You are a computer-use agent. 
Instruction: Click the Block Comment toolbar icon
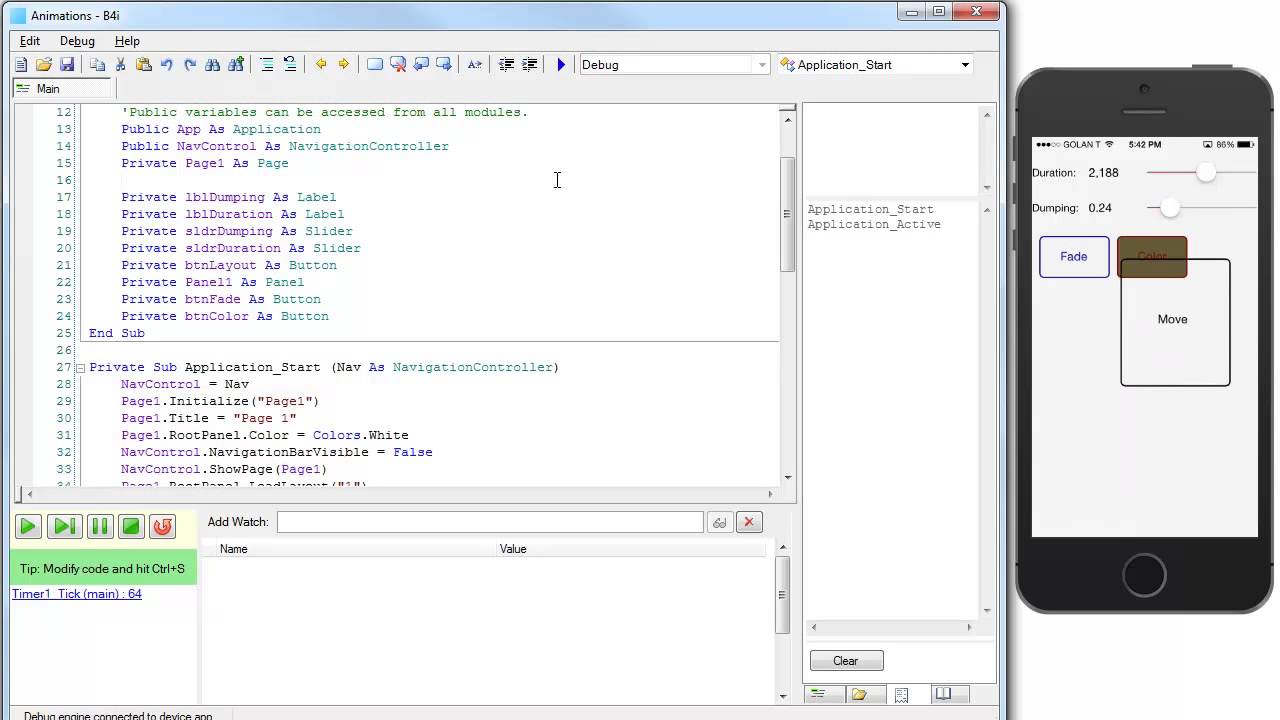(x=267, y=64)
